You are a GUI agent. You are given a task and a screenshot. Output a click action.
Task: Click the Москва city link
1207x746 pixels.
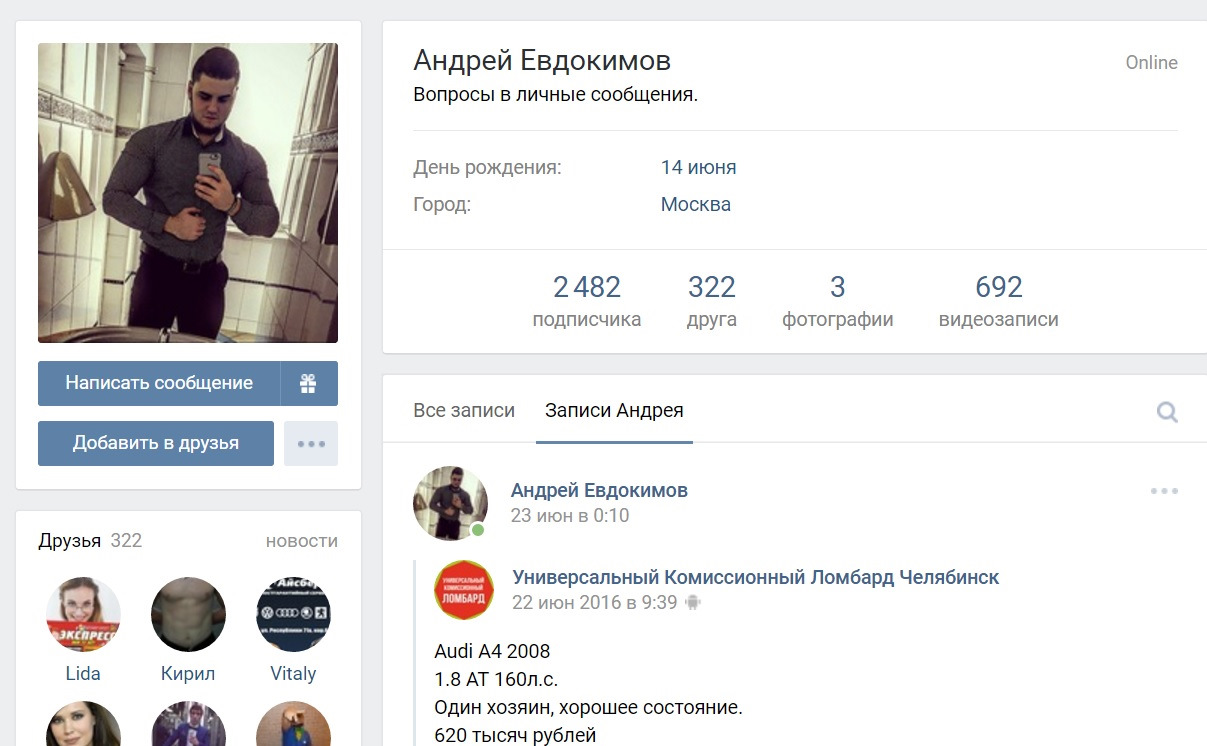[695, 204]
